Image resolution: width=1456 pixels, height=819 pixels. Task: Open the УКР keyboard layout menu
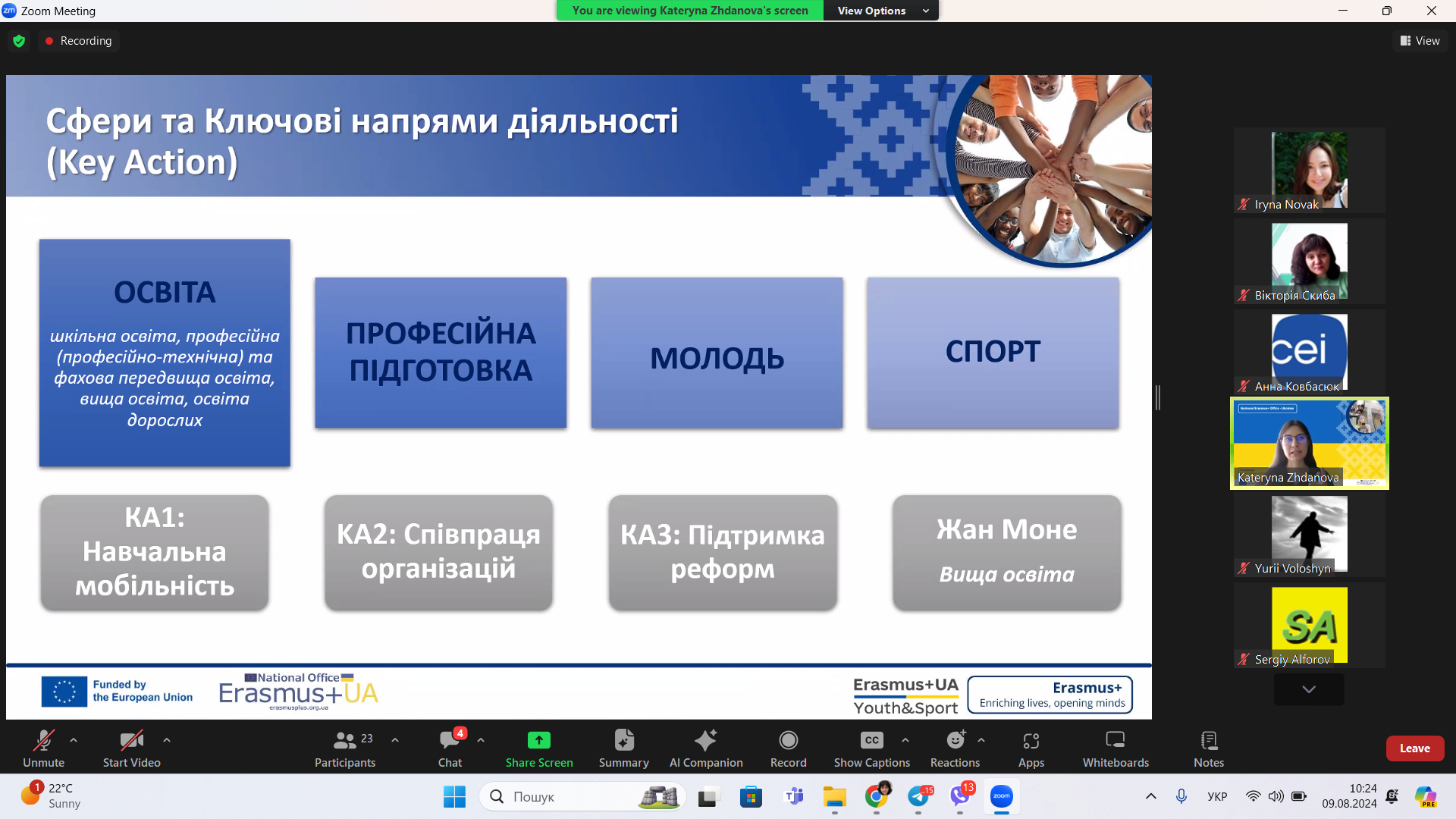pos(1217,796)
